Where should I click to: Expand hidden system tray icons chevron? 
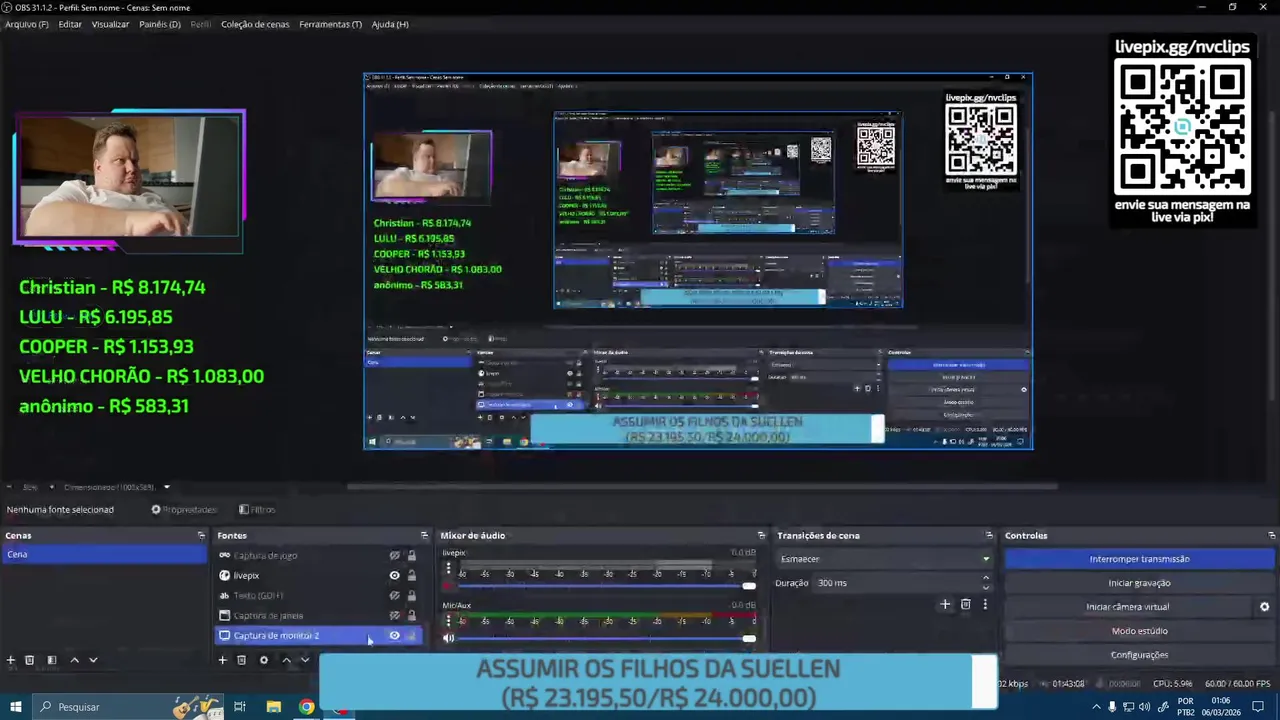[x=1096, y=707]
